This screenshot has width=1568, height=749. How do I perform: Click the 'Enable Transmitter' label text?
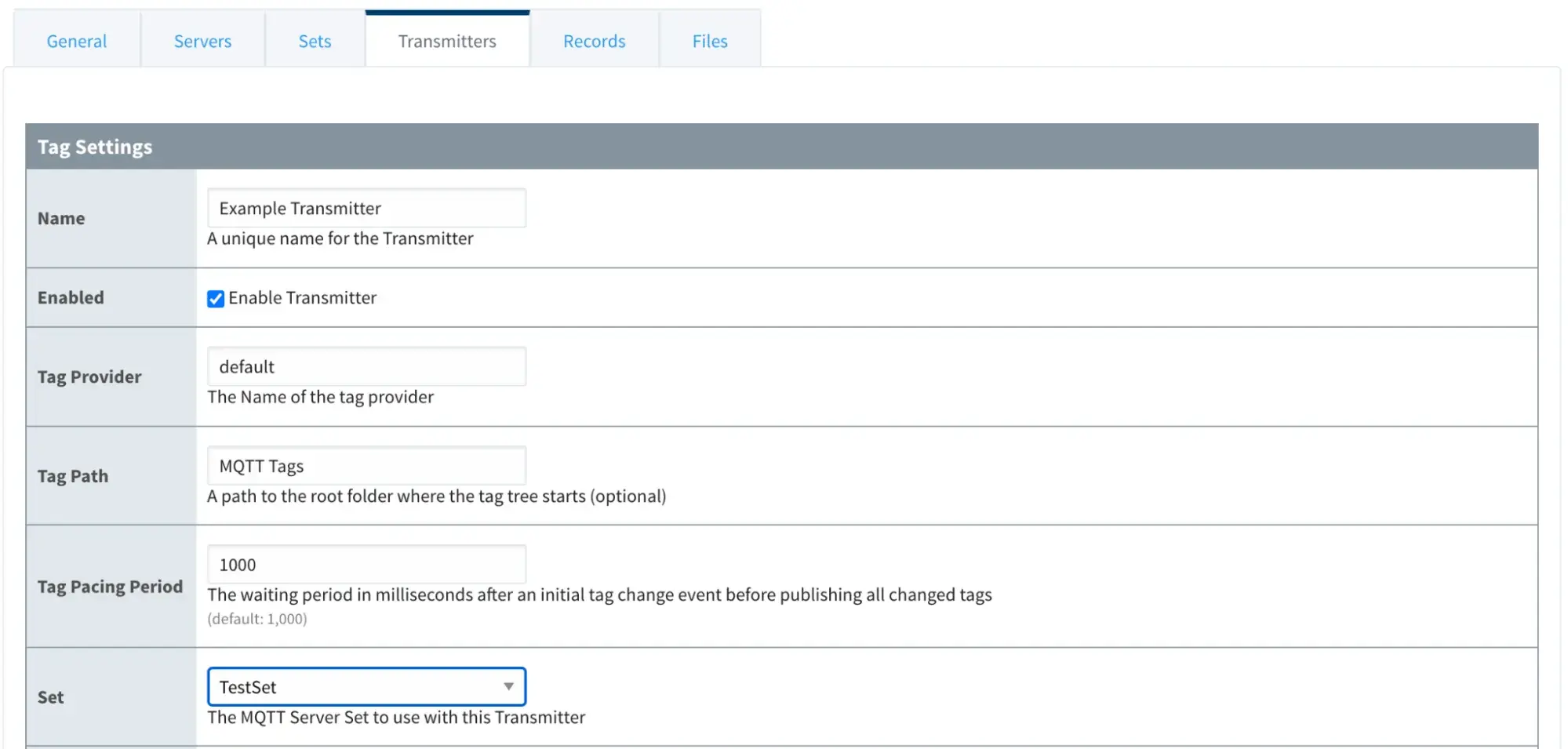(302, 298)
